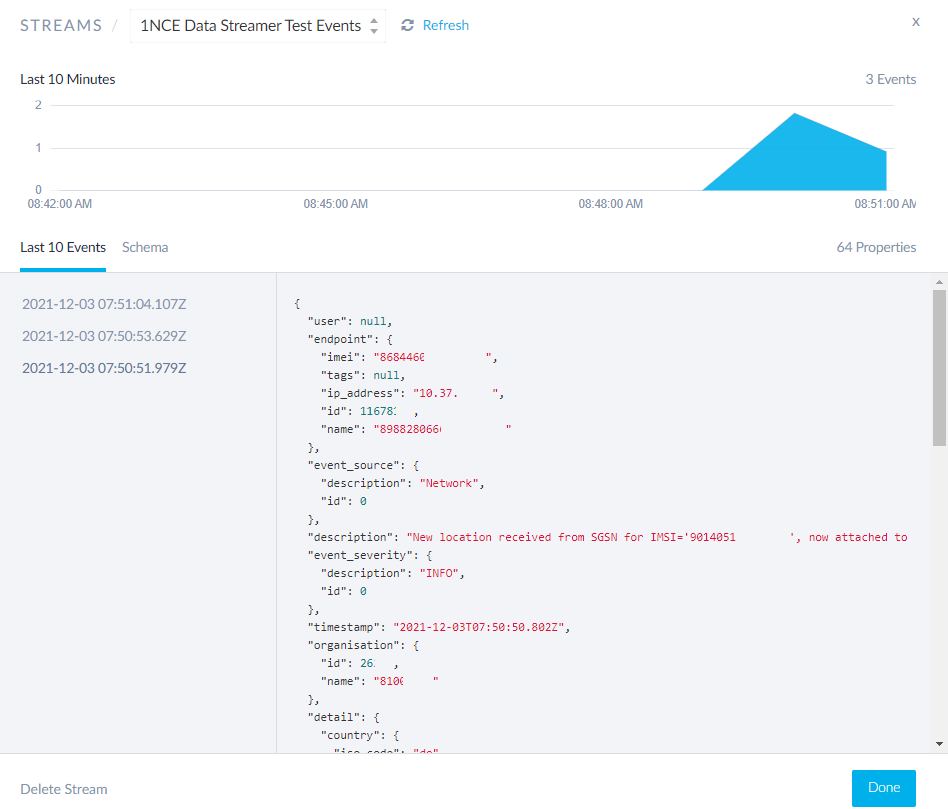Click the Refresh circular arrows icon
Image resolution: width=948 pixels, height=809 pixels.
click(407, 26)
